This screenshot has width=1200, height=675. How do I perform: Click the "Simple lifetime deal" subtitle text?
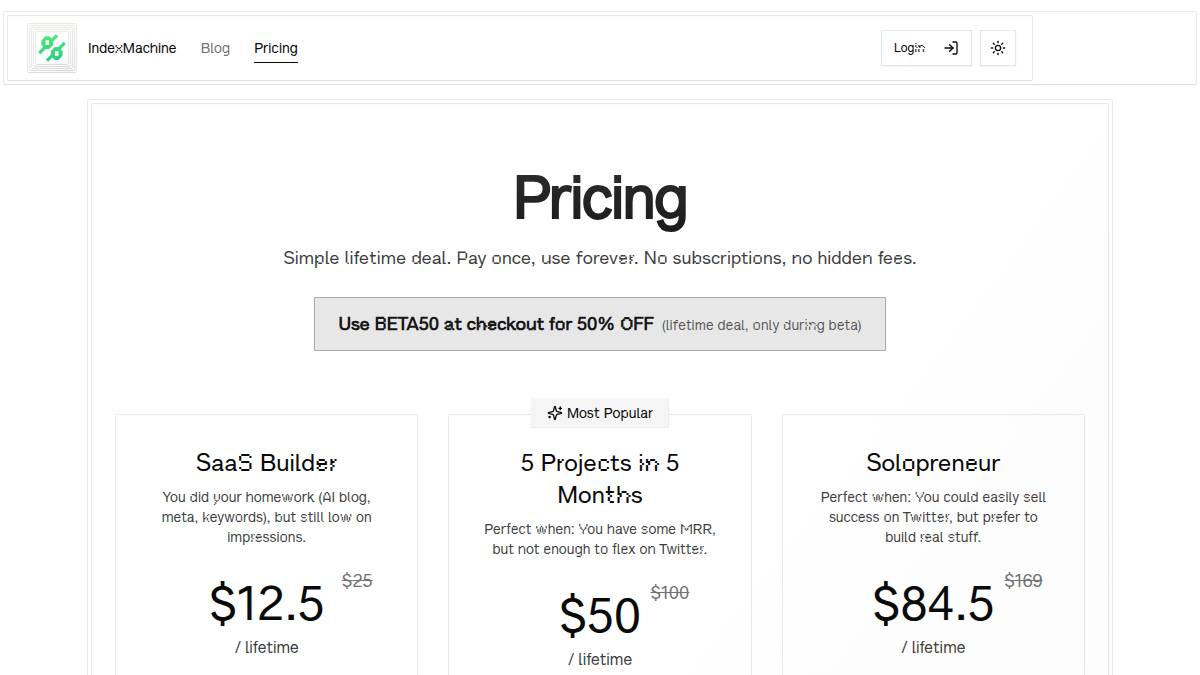tap(600, 258)
